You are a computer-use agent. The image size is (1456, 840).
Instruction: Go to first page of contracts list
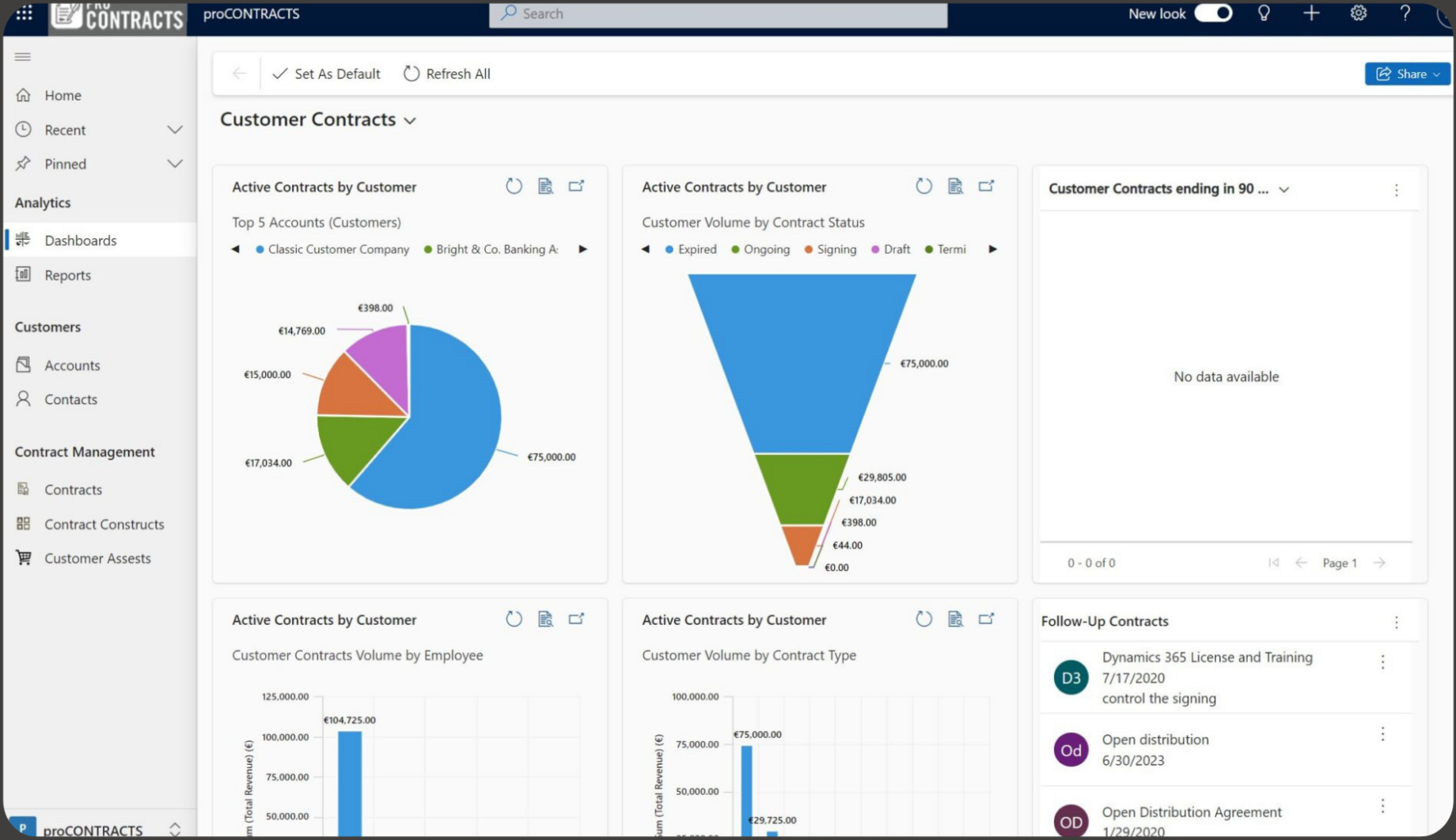pos(1274,562)
